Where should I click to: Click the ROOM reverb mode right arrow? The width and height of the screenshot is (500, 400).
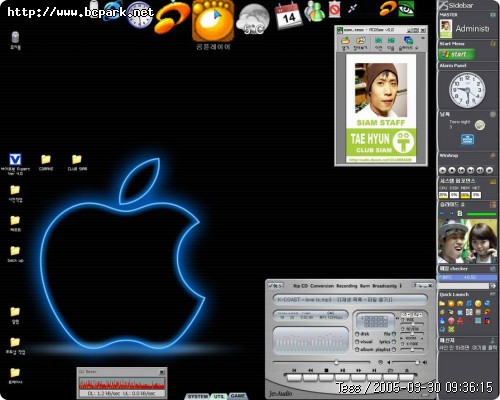tap(422, 338)
